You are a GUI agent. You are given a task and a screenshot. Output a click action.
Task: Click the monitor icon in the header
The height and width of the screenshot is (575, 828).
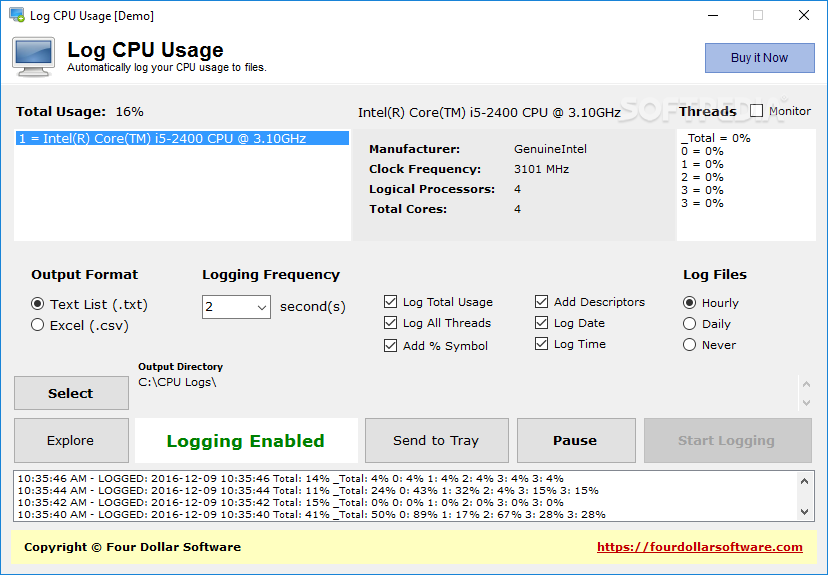coord(34,57)
